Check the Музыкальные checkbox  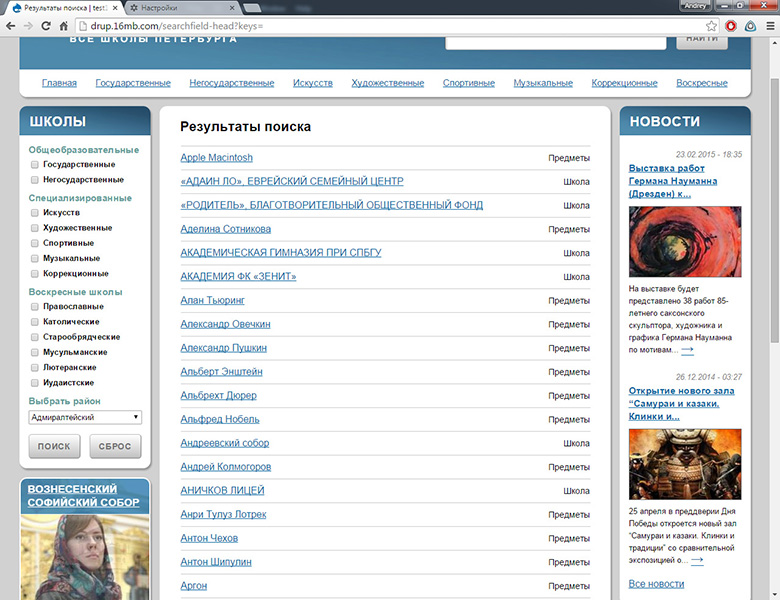(34, 259)
